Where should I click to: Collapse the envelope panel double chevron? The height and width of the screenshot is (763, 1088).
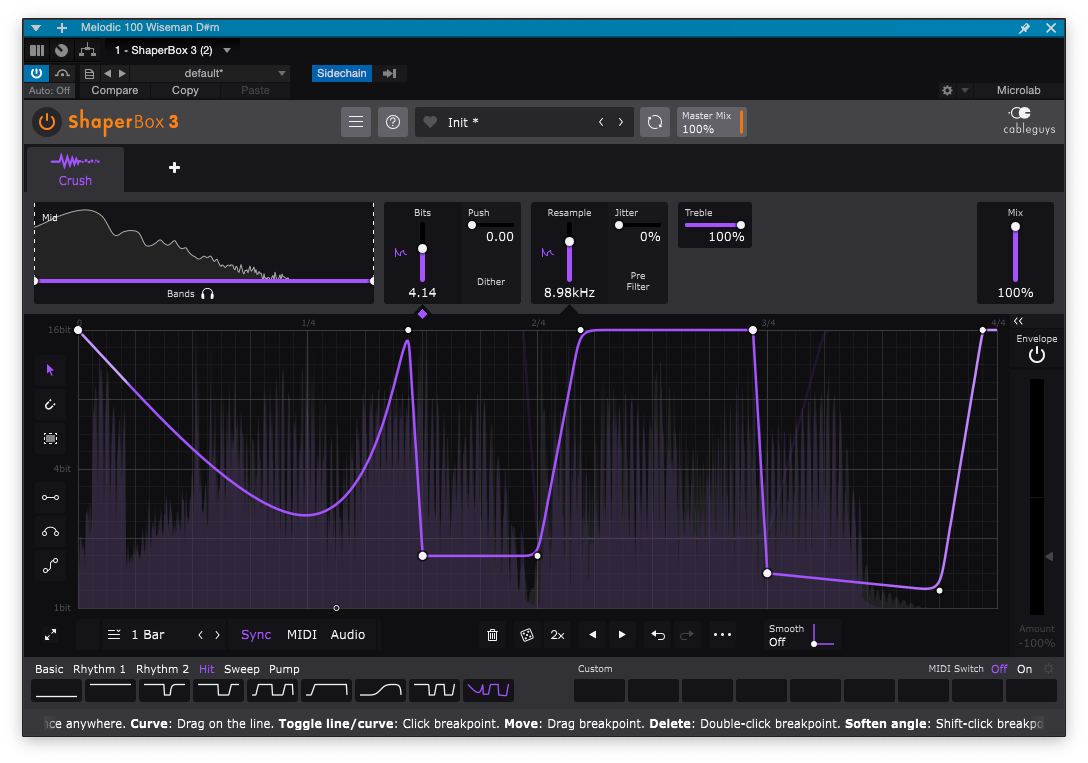point(1018,321)
